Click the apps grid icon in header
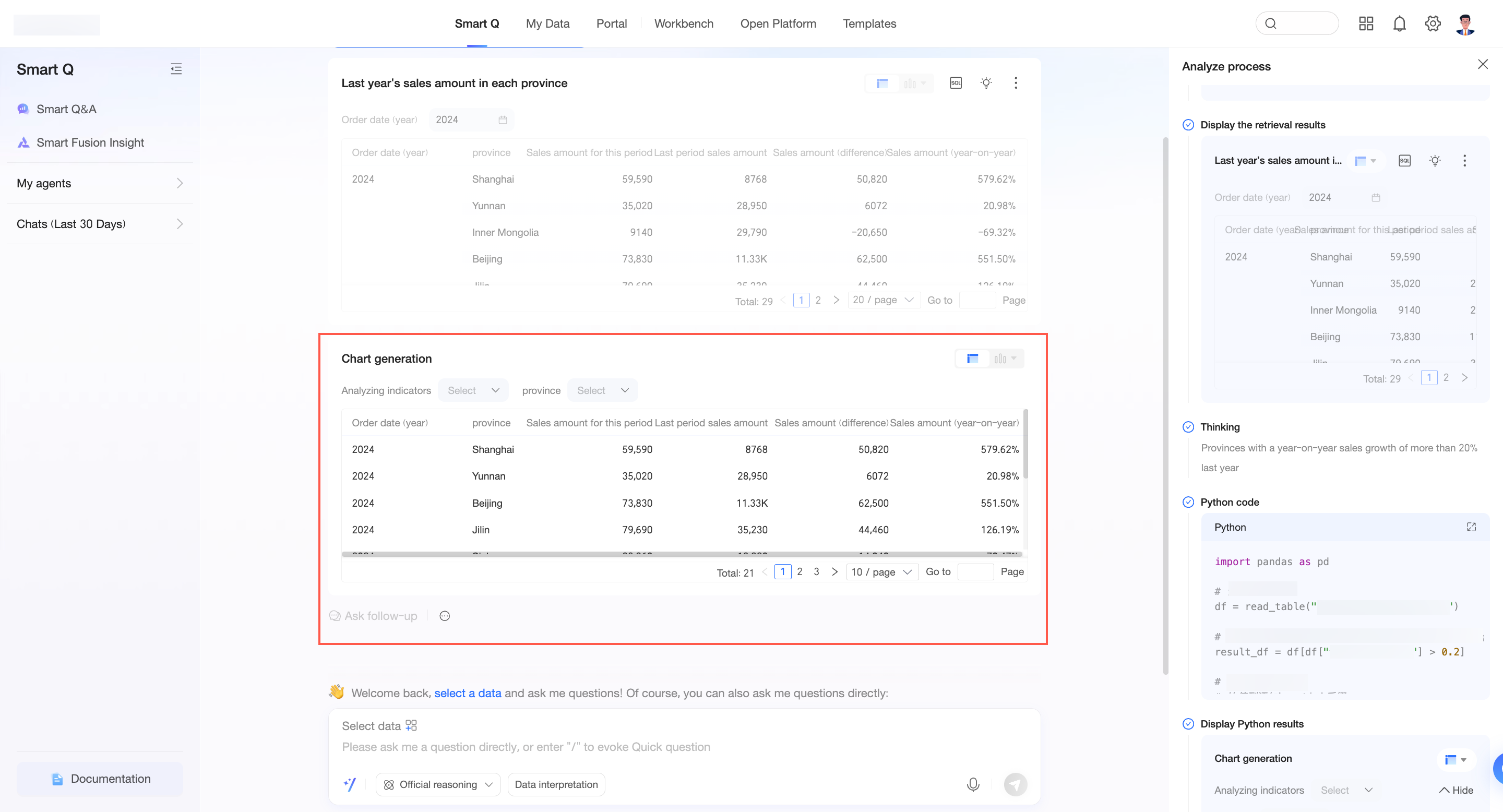This screenshot has width=1503, height=812. point(1366,24)
